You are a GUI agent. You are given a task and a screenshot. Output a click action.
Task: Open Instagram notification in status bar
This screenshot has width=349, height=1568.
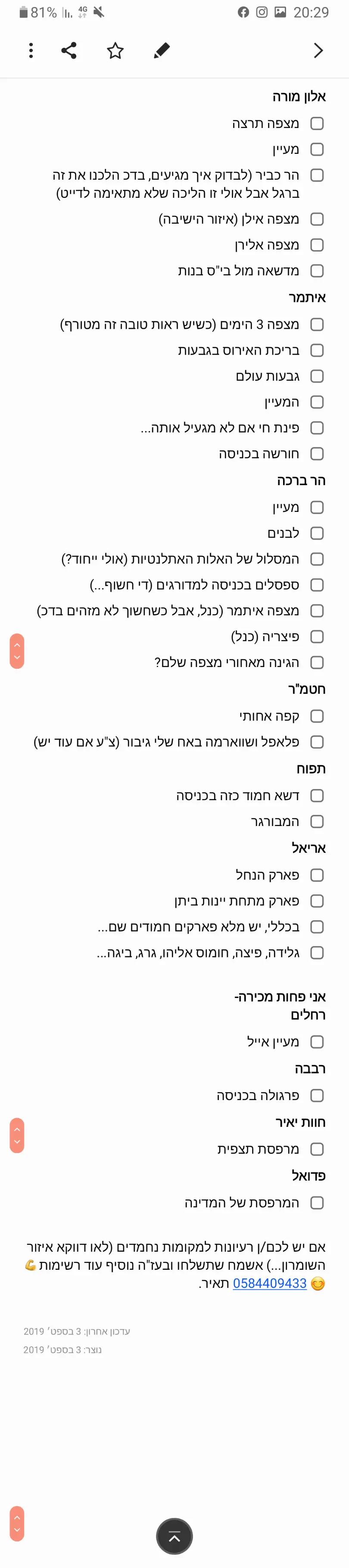click(x=262, y=12)
